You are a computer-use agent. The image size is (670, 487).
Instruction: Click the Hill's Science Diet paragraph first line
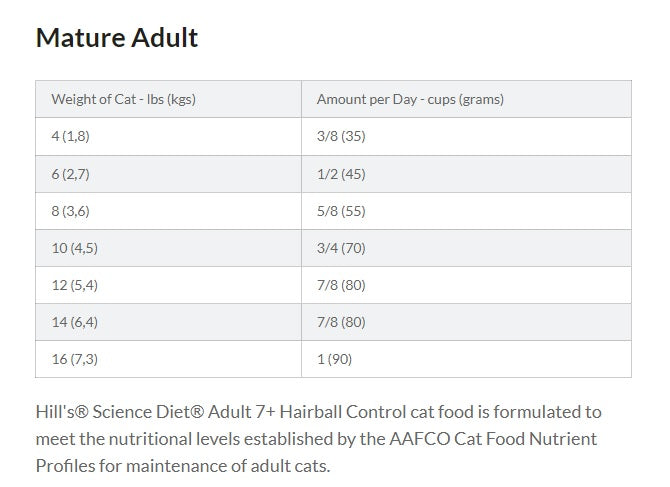(x=319, y=412)
